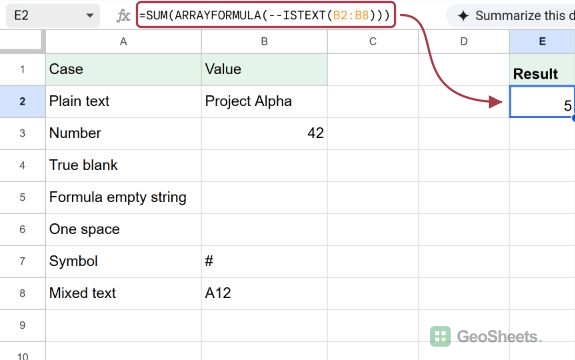Click the Name box showing E2

pyautogui.click(x=52, y=16)
